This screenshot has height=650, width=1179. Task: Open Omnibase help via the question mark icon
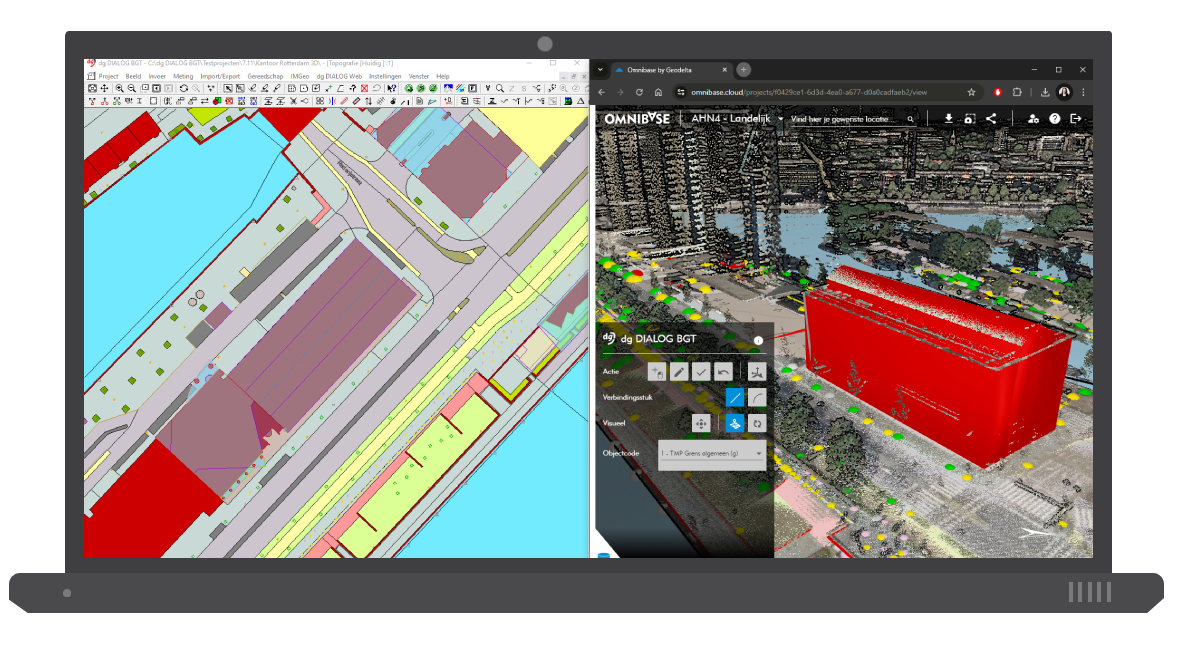pos(1055,118)
